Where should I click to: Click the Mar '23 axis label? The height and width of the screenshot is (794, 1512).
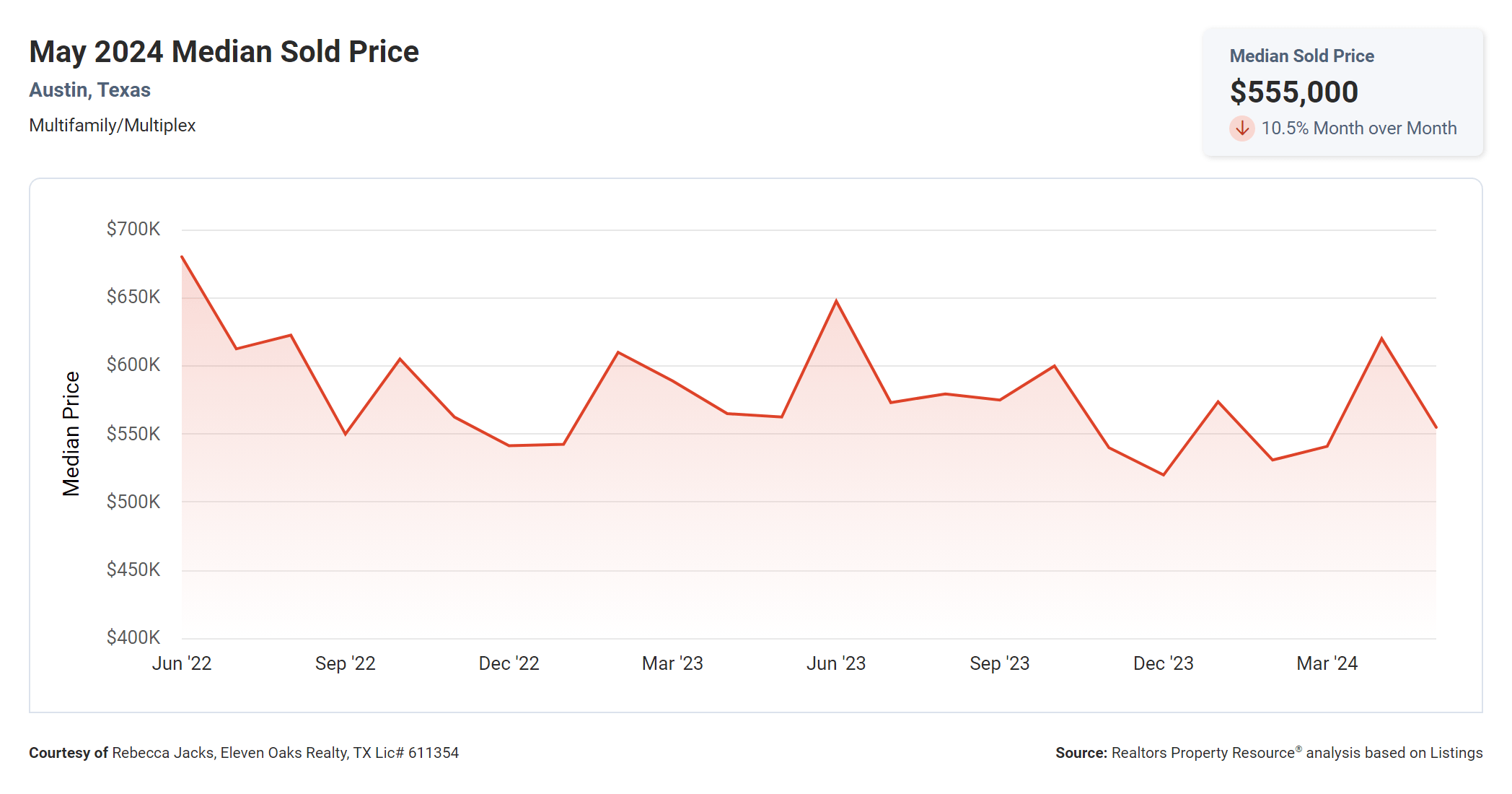click(x=672, y=663)
